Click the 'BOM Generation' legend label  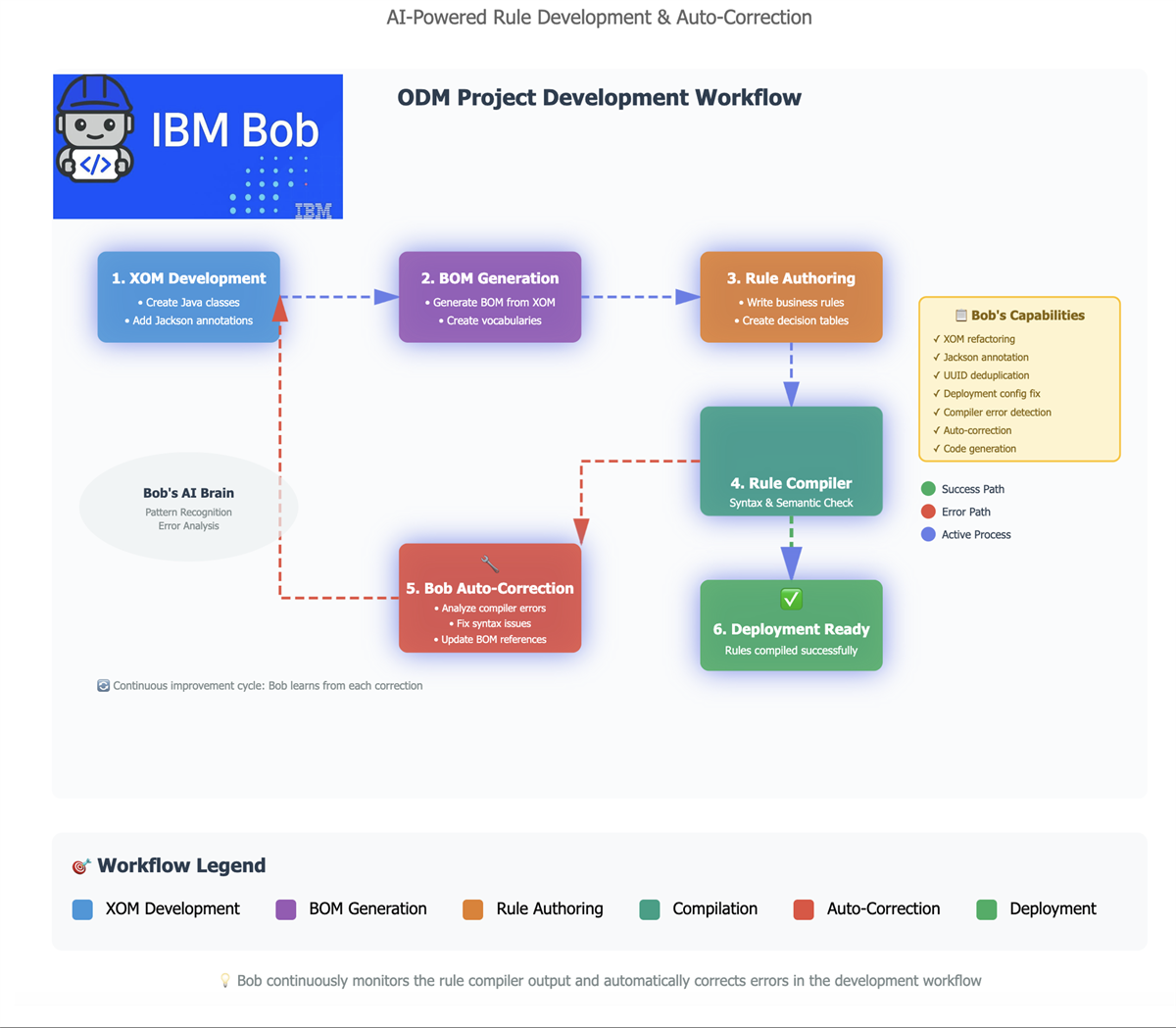pos(367,909)
